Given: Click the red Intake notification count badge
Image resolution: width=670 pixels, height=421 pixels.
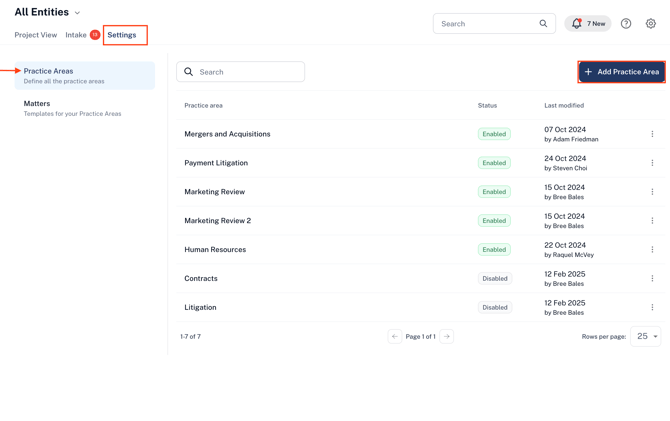Looking at the screenshot, I should click(x=95, y=35).
